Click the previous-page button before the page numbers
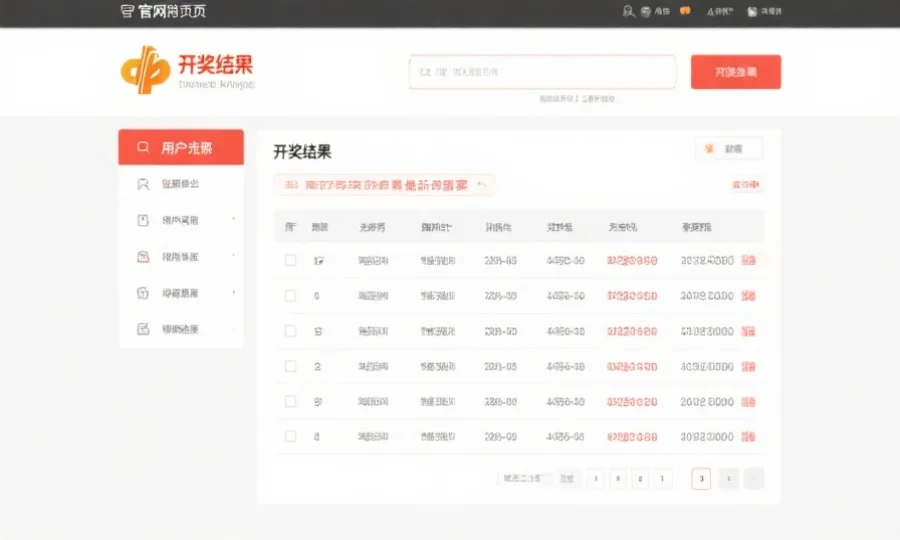Screen dimensions: 900x540 [x=567, y=479]
